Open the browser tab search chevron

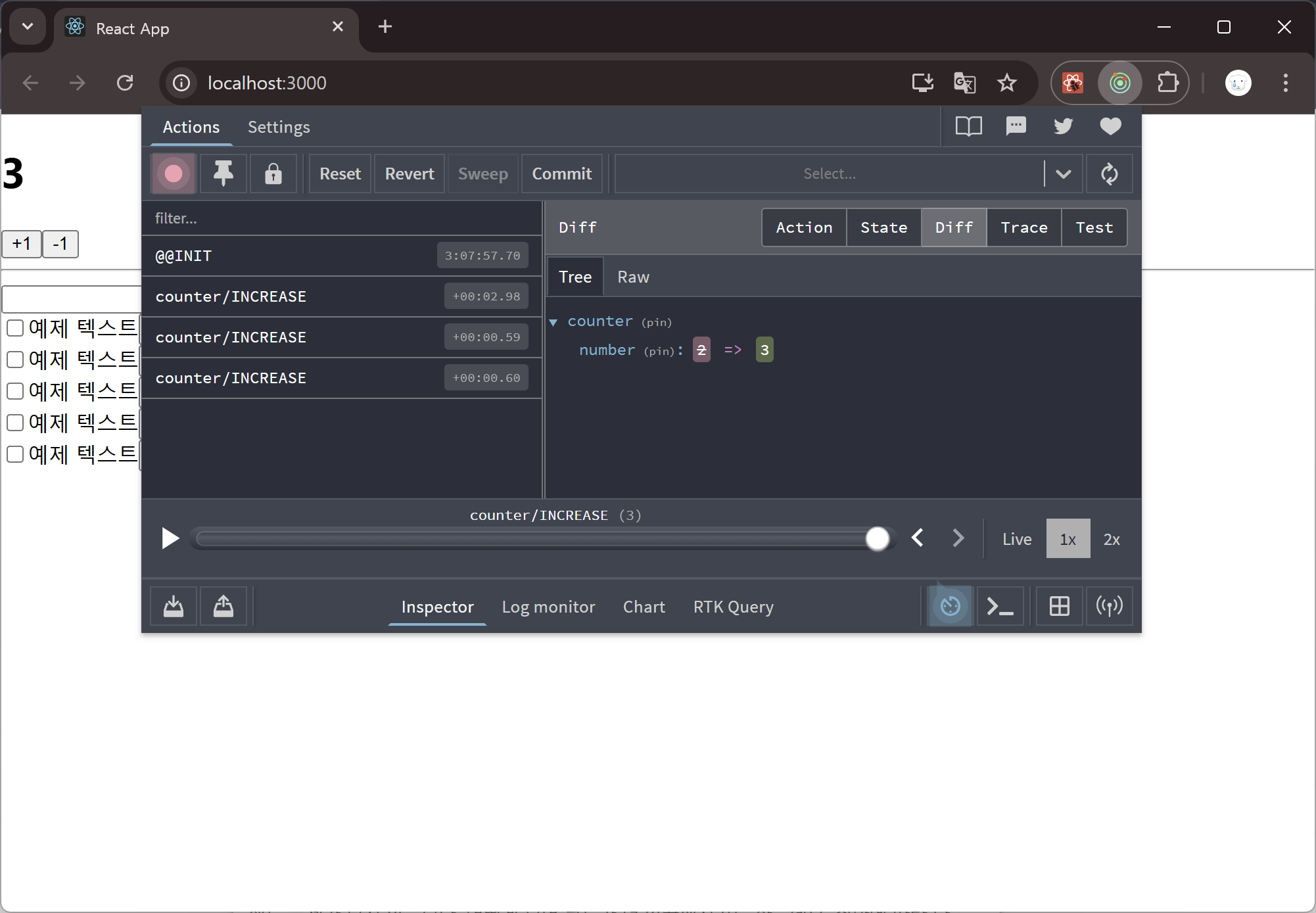28,27
